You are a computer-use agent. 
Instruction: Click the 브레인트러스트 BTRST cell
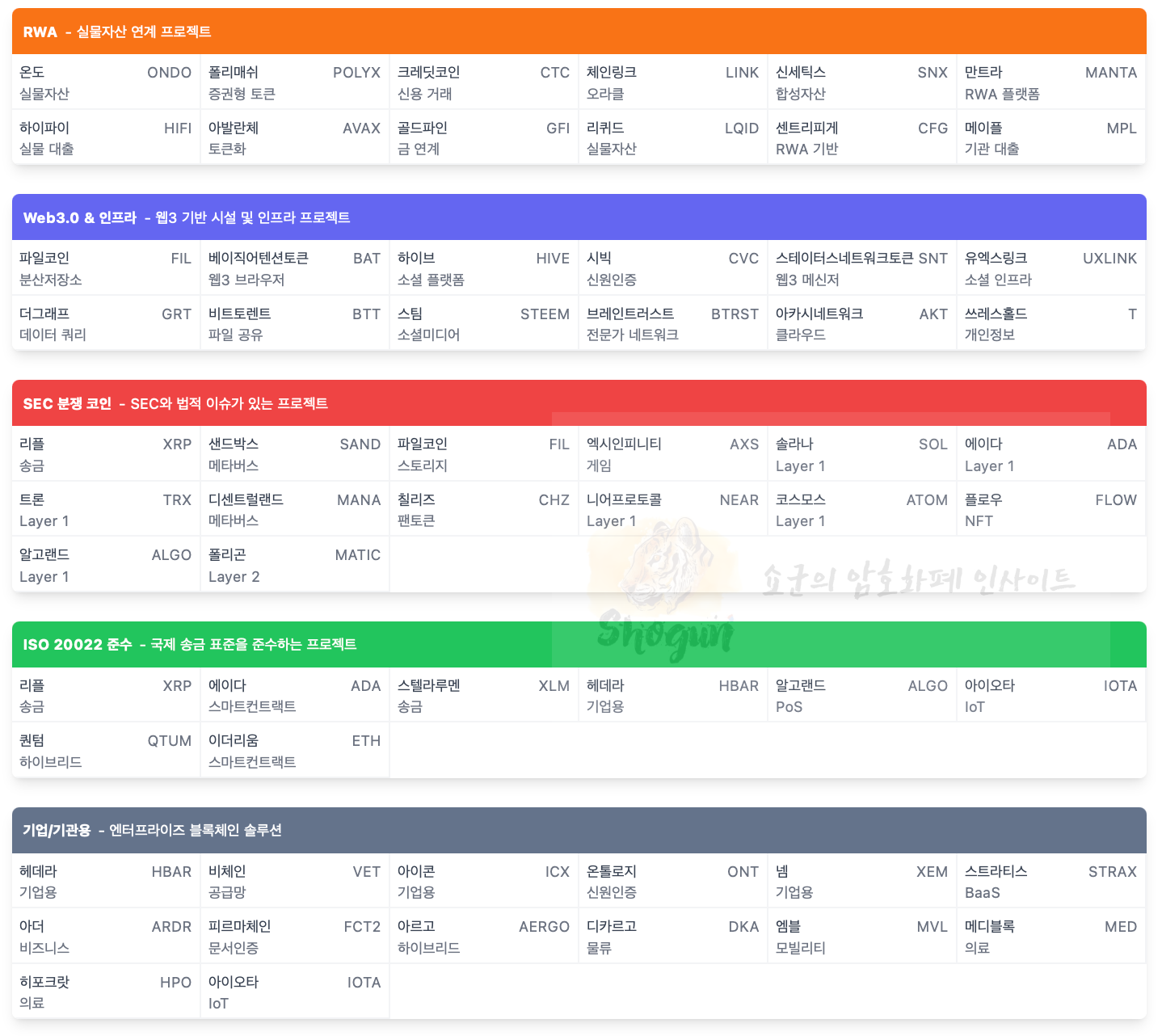point(673,323)
